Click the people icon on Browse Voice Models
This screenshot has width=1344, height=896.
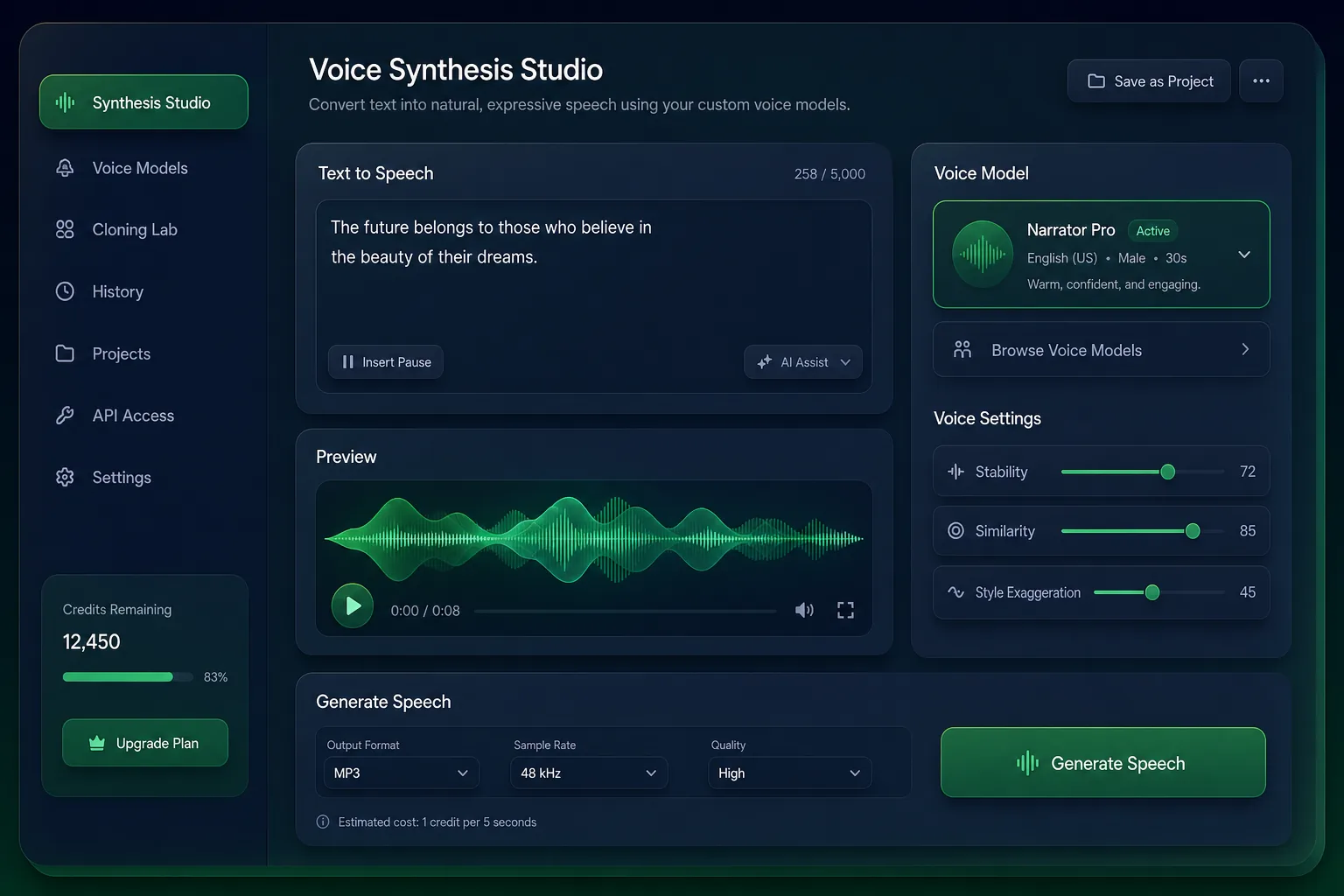(962, 350)
